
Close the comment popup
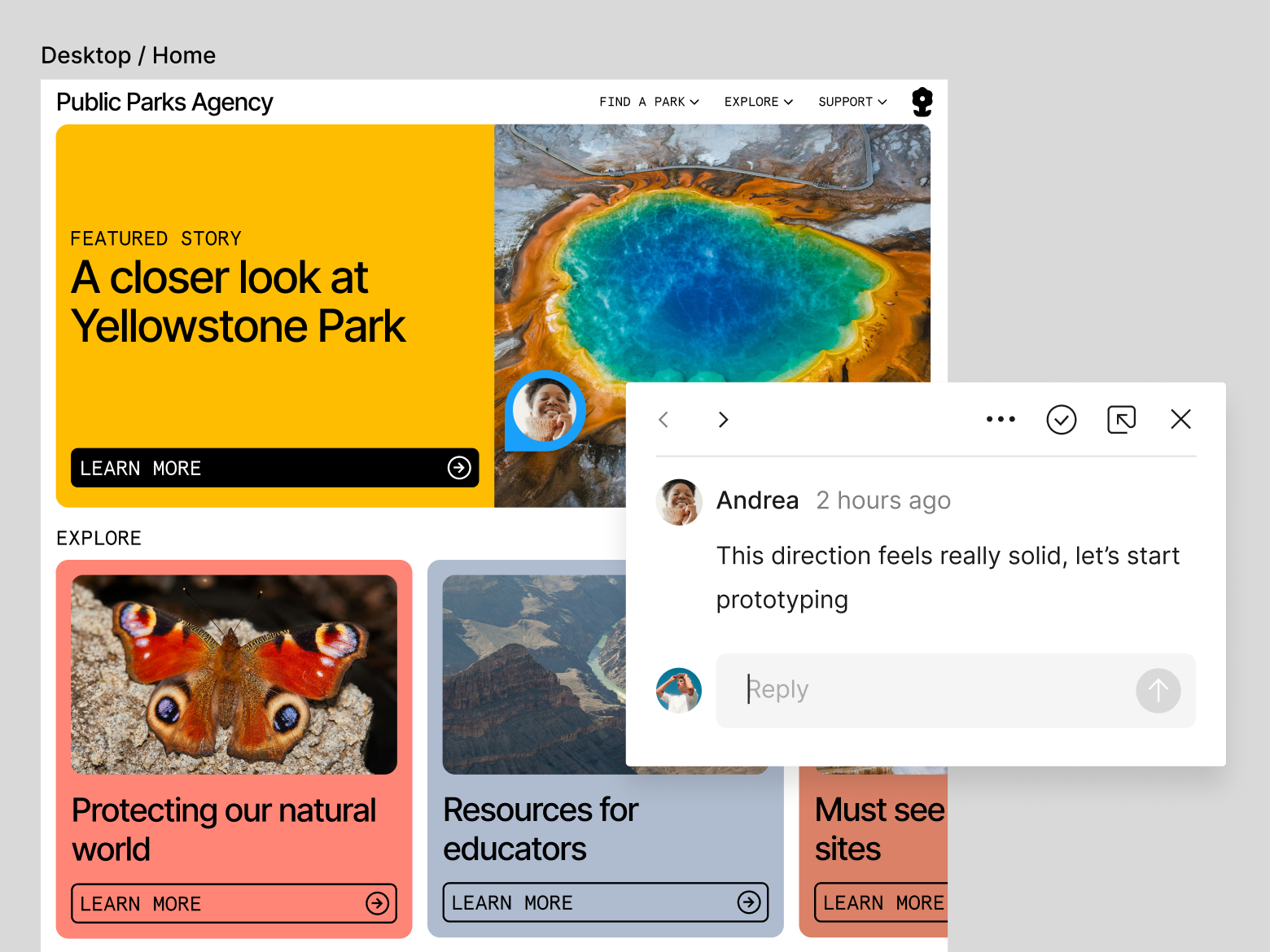point(1180,419)
